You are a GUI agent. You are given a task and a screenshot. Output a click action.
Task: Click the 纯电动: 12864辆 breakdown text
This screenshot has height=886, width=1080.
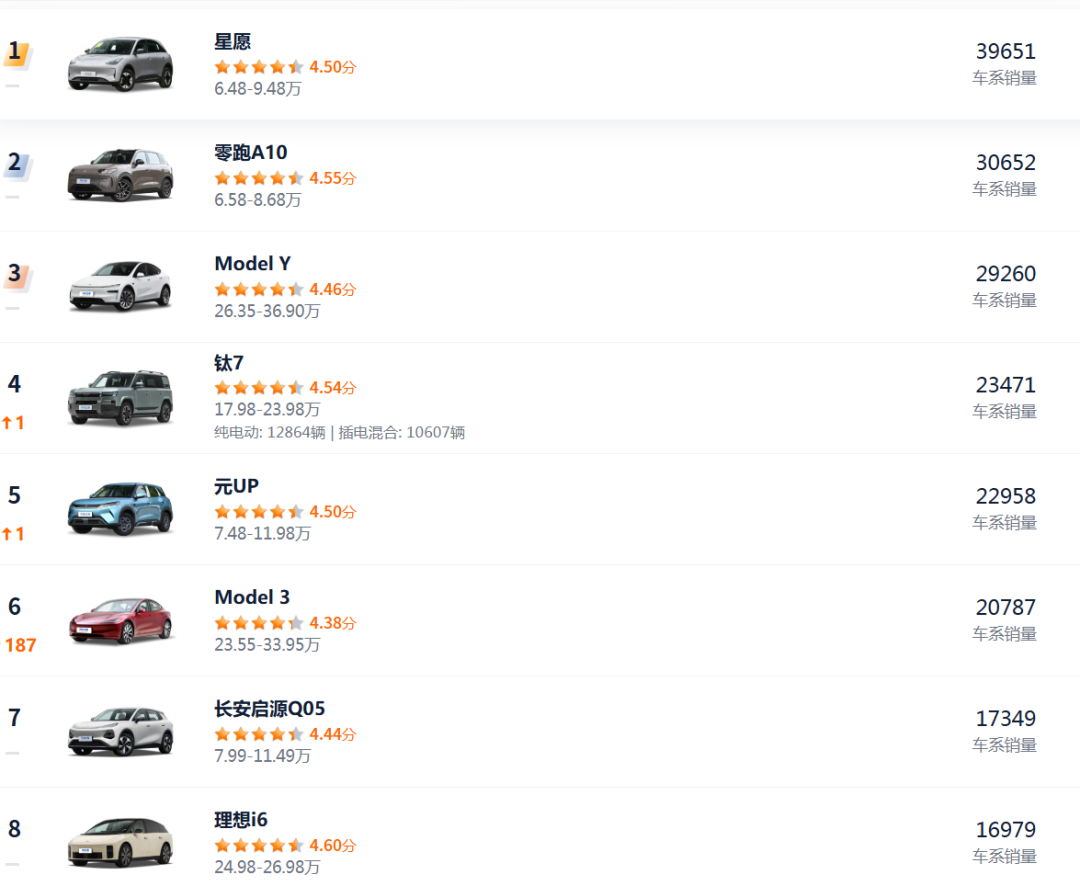point(270,433)
